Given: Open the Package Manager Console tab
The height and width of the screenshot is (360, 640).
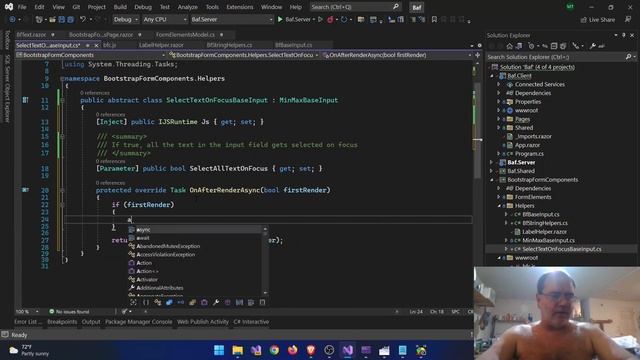Looking at the screenshot, I should pyautogui.click(x=138, y=322).
